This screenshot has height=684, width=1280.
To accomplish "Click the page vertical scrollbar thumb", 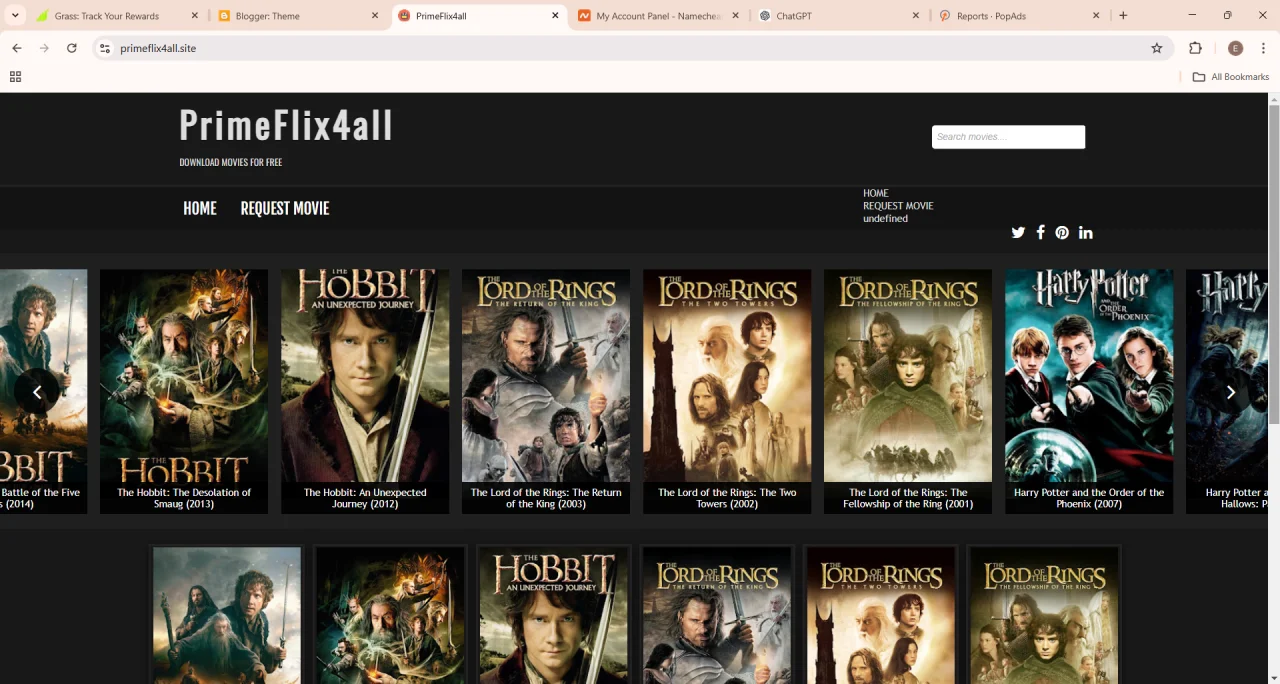I will (1274, 265).
